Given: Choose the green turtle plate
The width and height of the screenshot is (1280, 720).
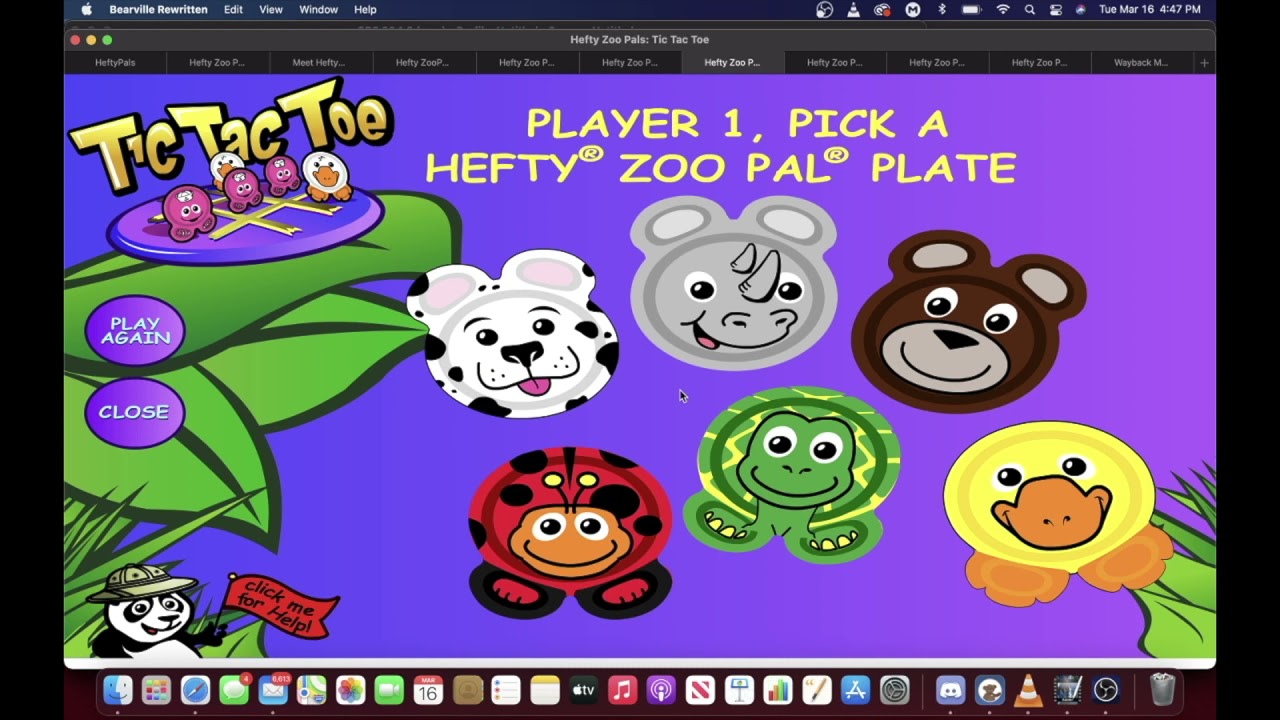Looking at the screenshot, I should click(792, 476).
